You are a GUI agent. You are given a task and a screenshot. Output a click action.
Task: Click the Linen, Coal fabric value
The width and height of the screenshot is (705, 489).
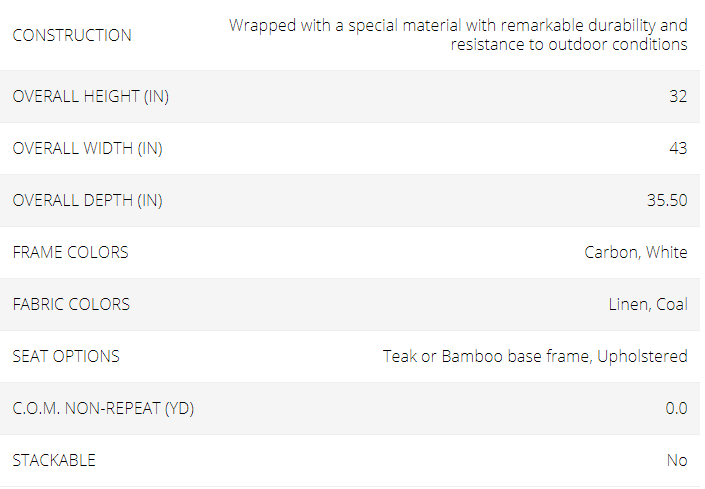tap(648, 304)
